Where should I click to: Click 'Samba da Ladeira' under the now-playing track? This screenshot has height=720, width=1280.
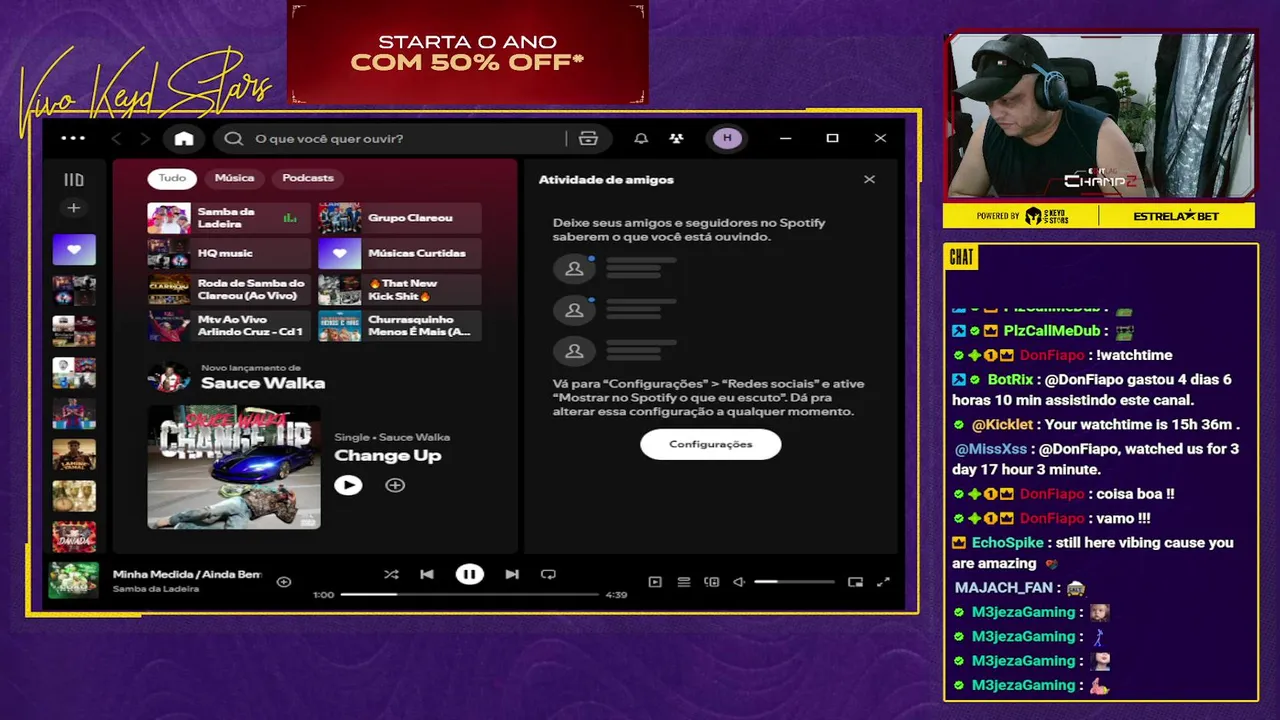[155, 589]
